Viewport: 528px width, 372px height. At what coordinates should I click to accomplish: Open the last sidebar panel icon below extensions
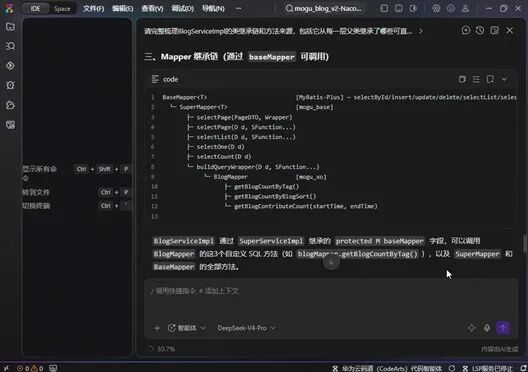click(10, 125)
